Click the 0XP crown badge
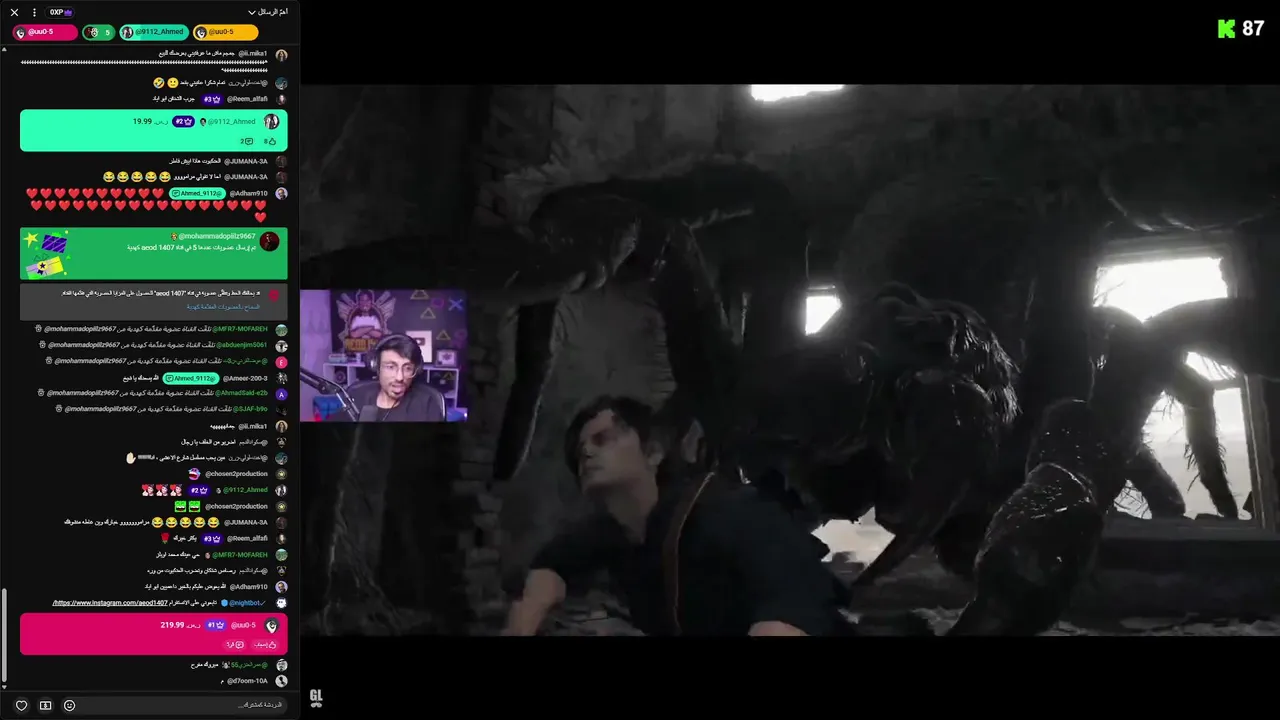The width and height of the screenshot is (1280, 720). [x=61, y=12]
